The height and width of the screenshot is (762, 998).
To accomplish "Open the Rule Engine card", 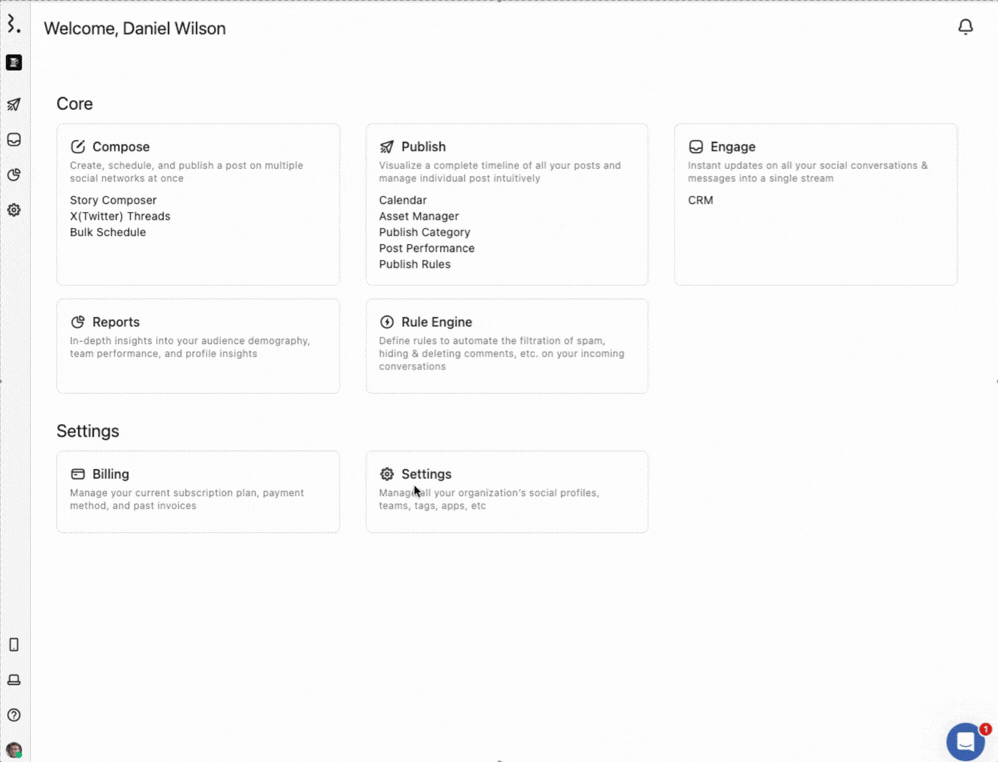I will click(x=507, y=346).
